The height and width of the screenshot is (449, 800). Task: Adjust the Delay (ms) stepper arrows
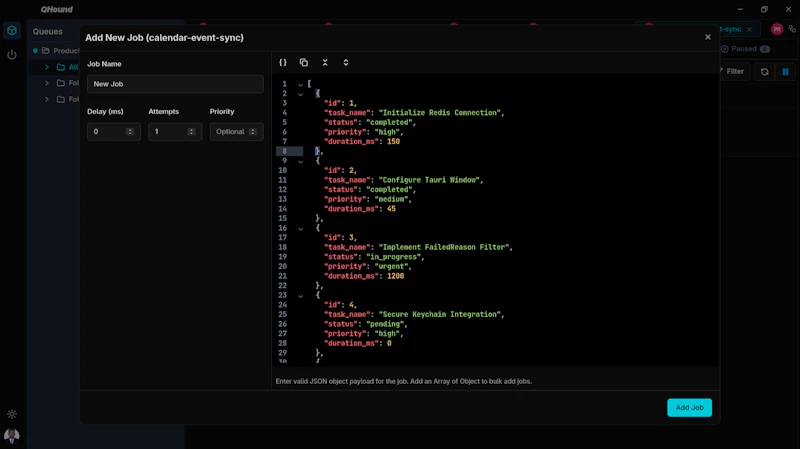point(130,132)
